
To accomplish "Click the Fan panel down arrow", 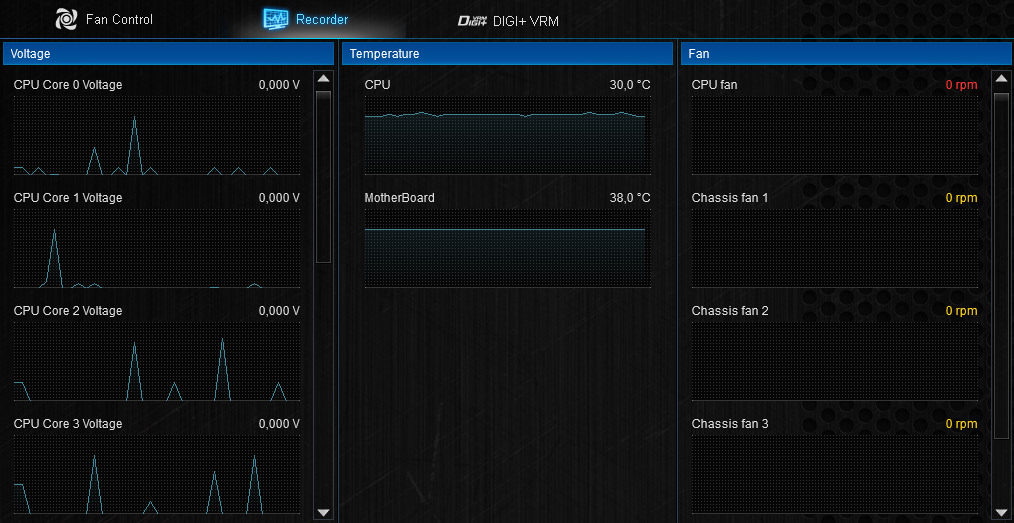I will click(1002, 512).
